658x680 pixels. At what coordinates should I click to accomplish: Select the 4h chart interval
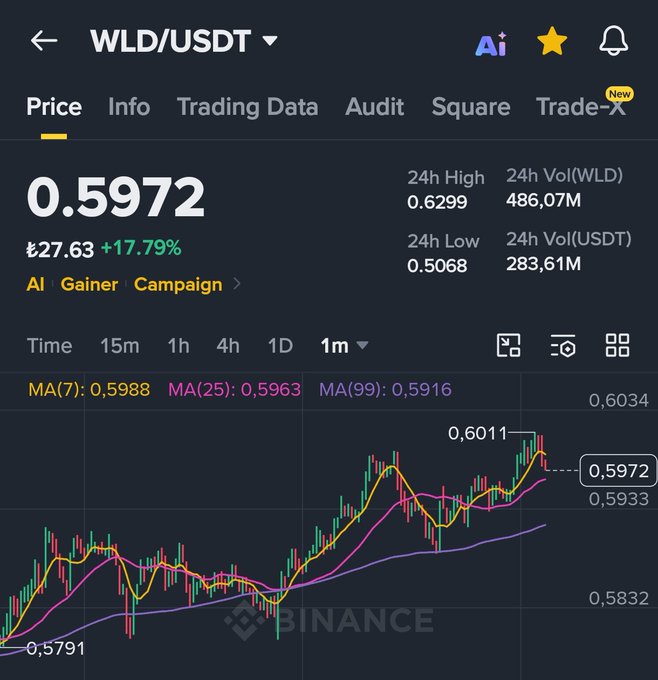click(x=228, y=346)
